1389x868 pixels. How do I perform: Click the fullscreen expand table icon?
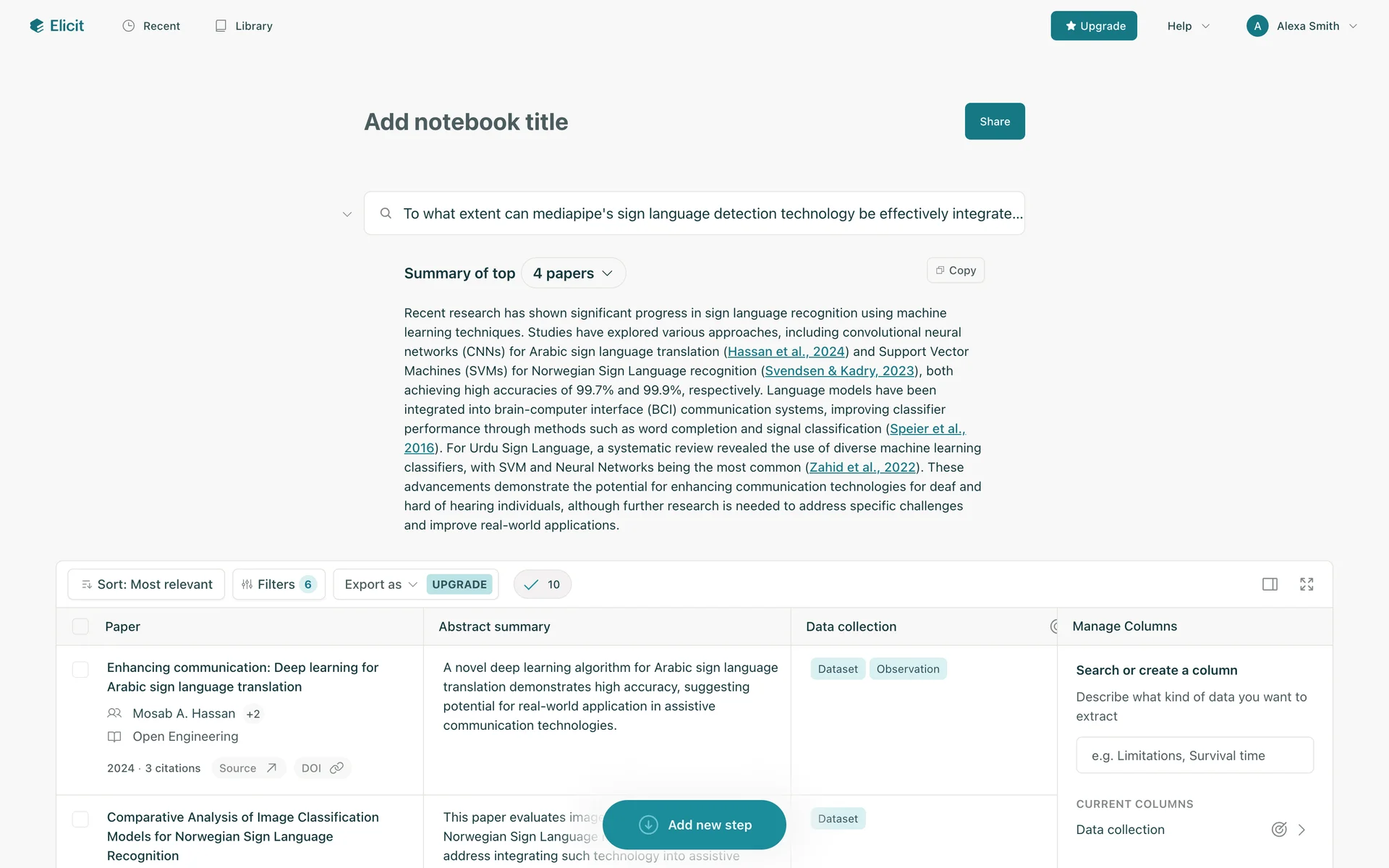tap(1307, 584)
